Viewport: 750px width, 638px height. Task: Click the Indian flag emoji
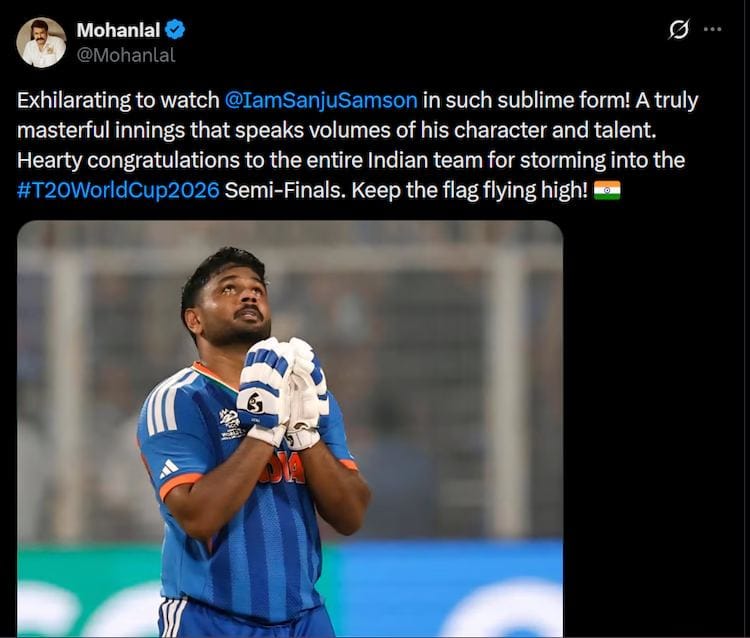606,190
